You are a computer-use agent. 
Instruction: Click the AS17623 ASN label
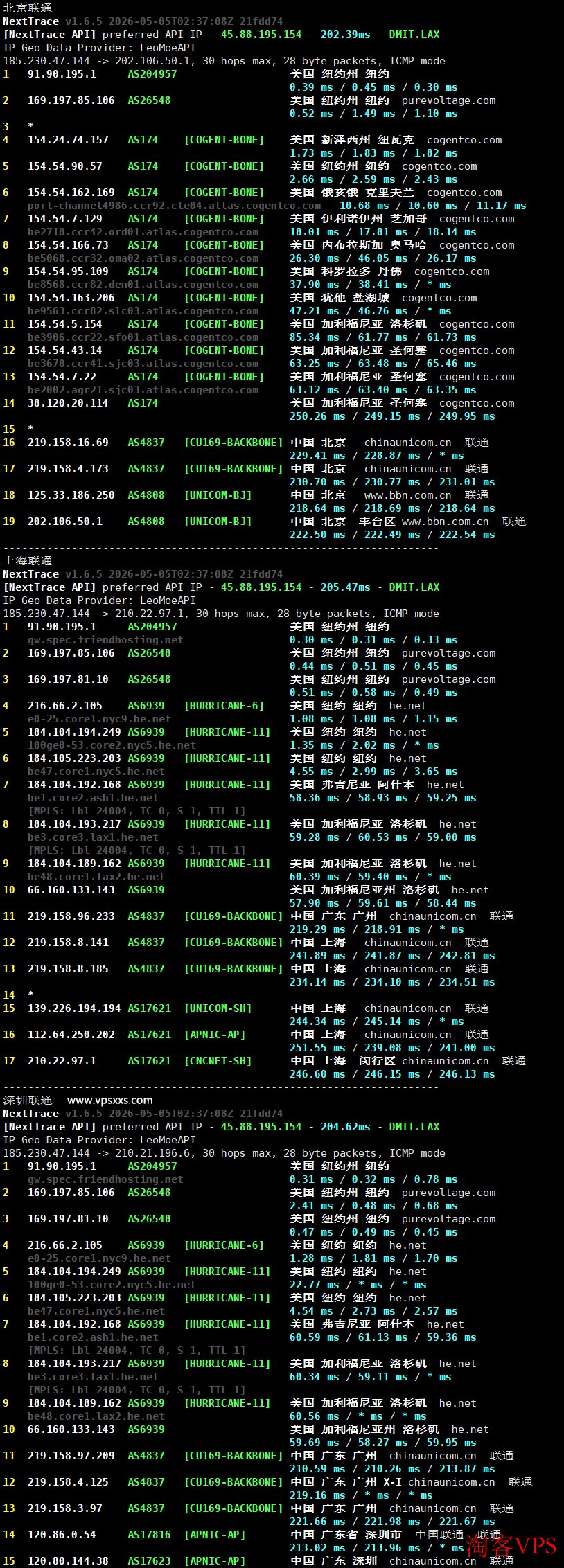pos(149,1561)
